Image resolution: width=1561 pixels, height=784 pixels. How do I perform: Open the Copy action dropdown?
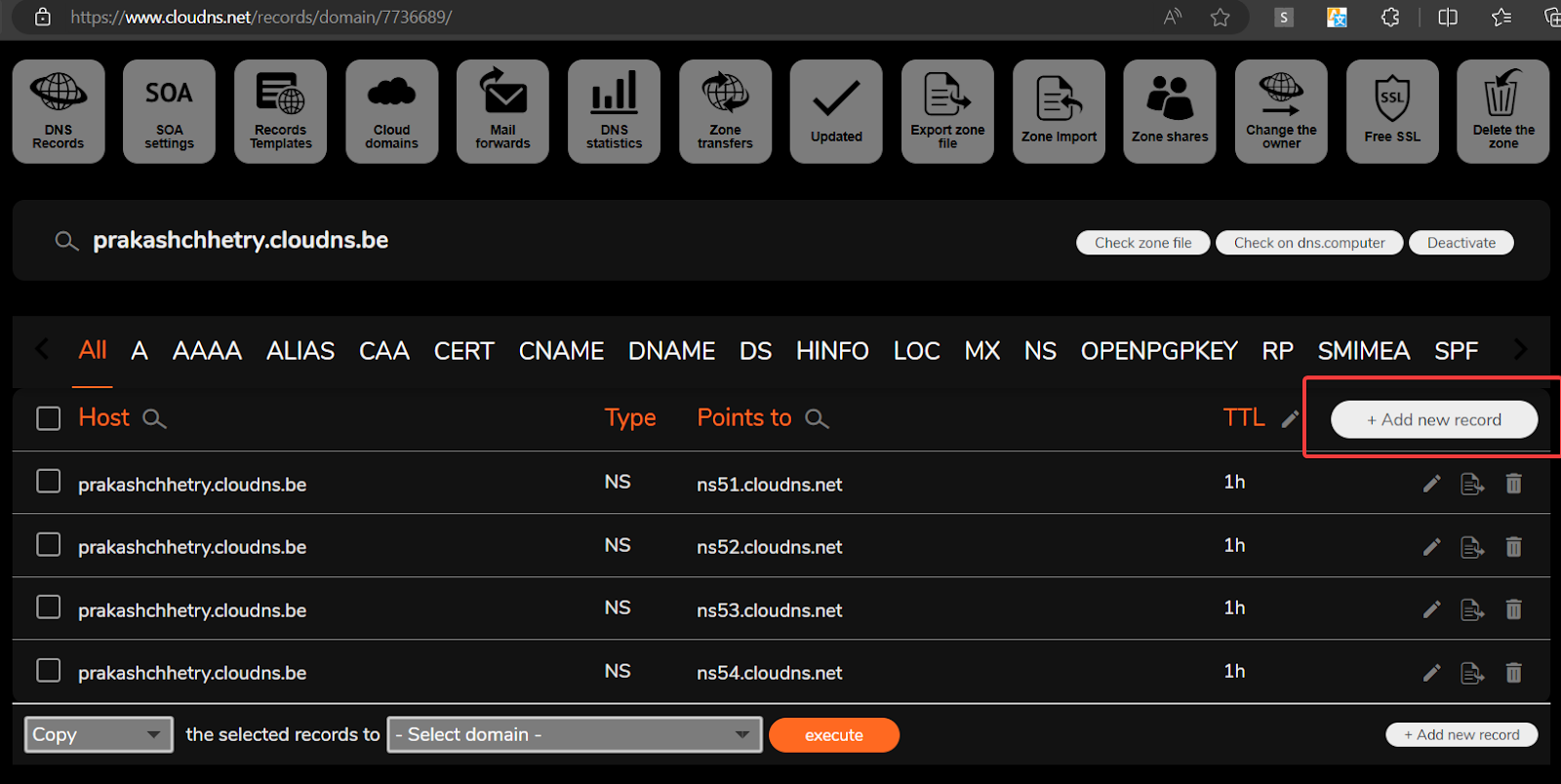pos(99,734)
